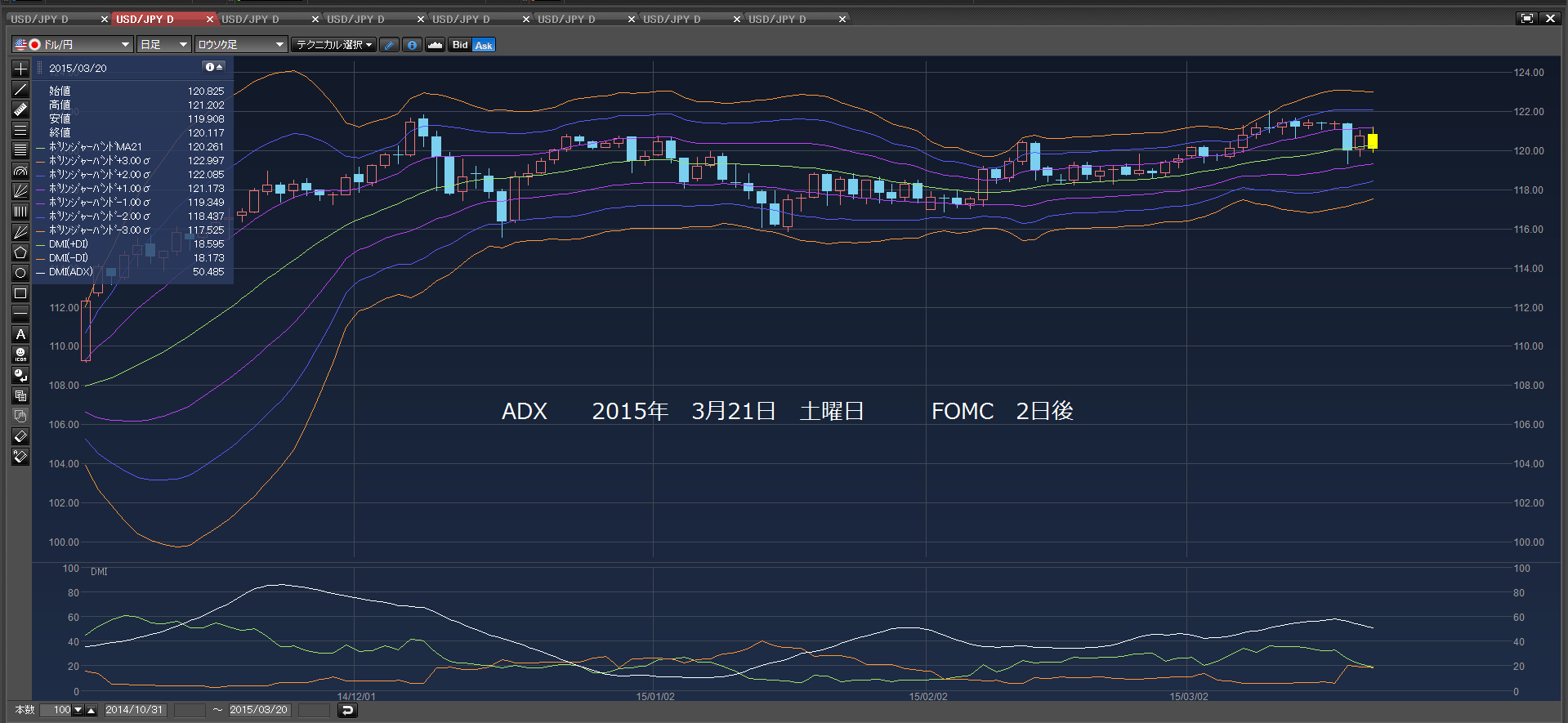Open the テクニカル選択 dropdown
Viewport: 1568px width, 723px height.
[x=334, y=45]
